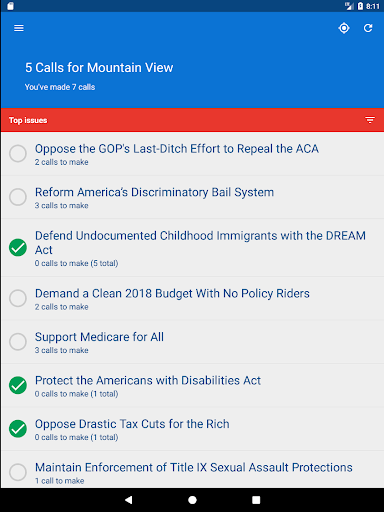The height and width of the screenshot is (512, 384).
Task: Open Reform America's Discriminatory Bail System issue
Action: tap(192, 197)
